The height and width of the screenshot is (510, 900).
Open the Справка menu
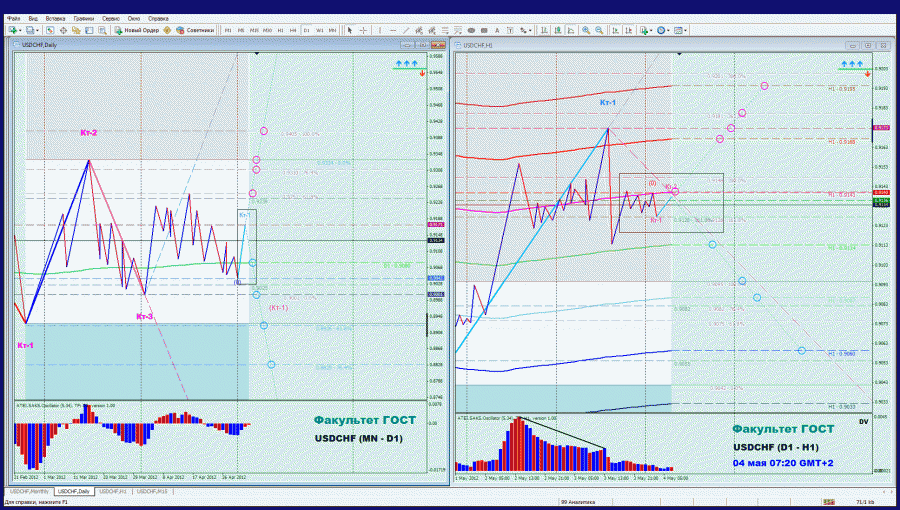click(x=158, y=18)
